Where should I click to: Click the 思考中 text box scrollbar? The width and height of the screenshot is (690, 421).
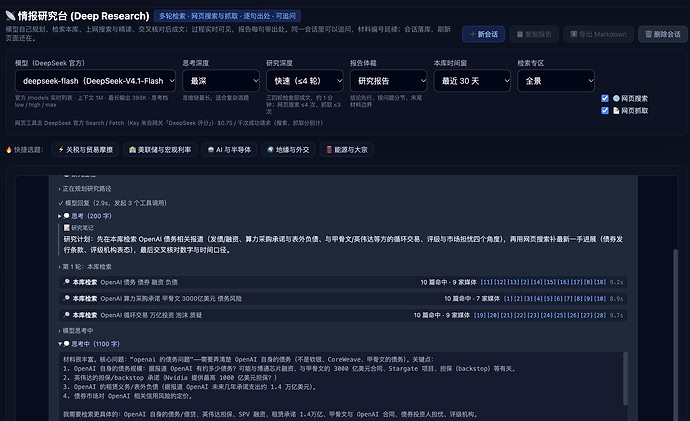[x=625, y=378]
